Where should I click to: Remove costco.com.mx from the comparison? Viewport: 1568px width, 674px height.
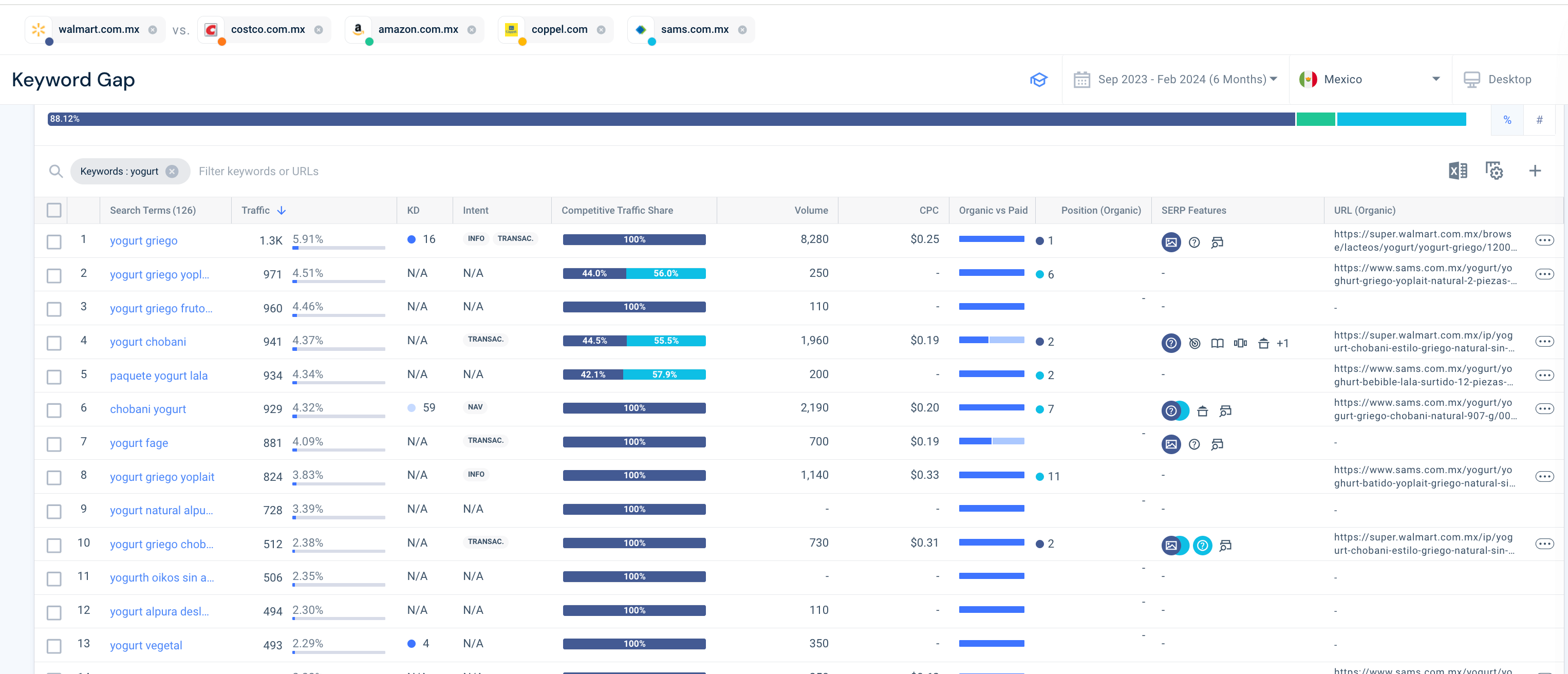[319, 30]
